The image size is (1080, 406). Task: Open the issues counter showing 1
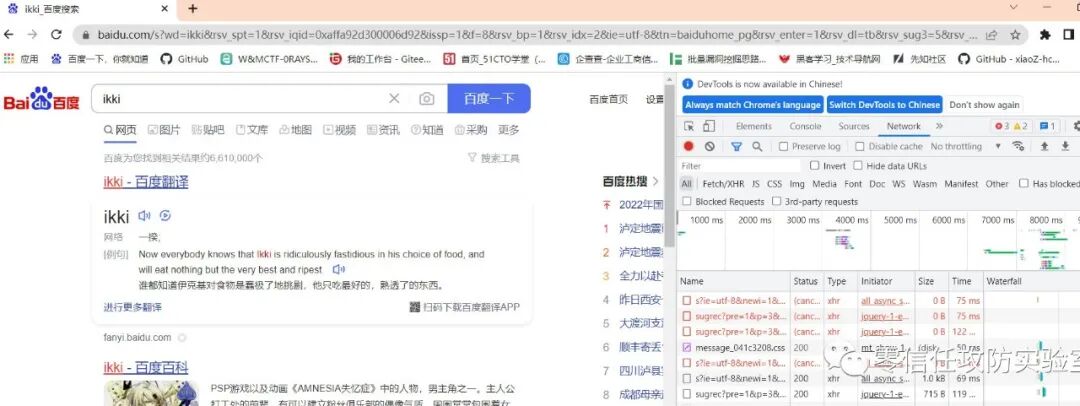pos(1047,126)
